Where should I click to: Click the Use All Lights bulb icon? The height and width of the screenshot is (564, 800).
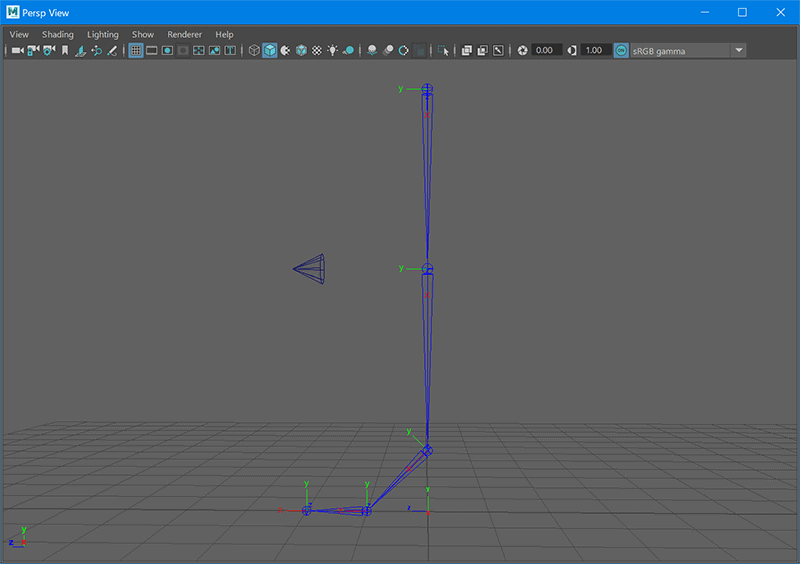point(333,51)
